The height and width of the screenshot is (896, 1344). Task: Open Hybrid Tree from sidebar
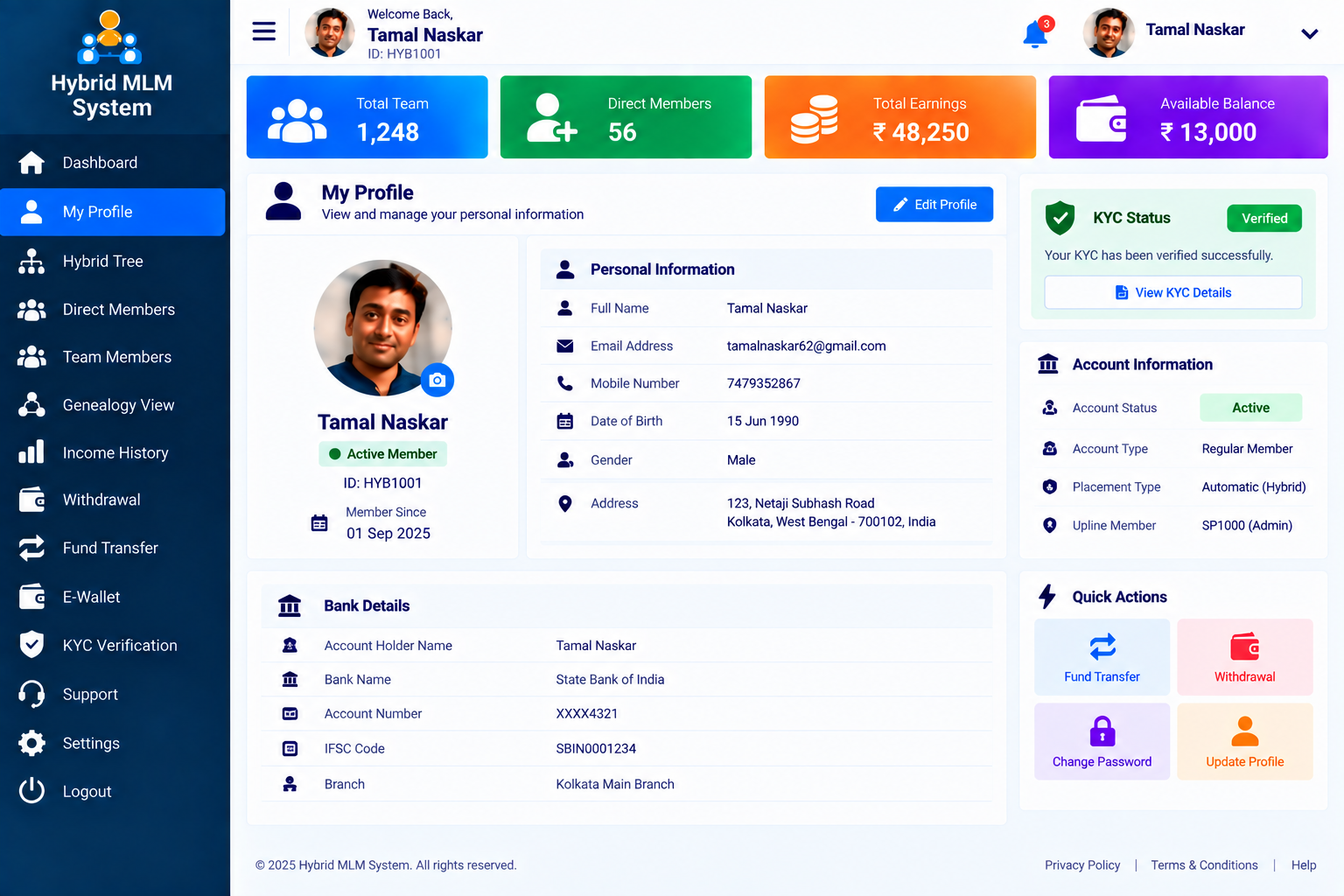pos(112,261)
